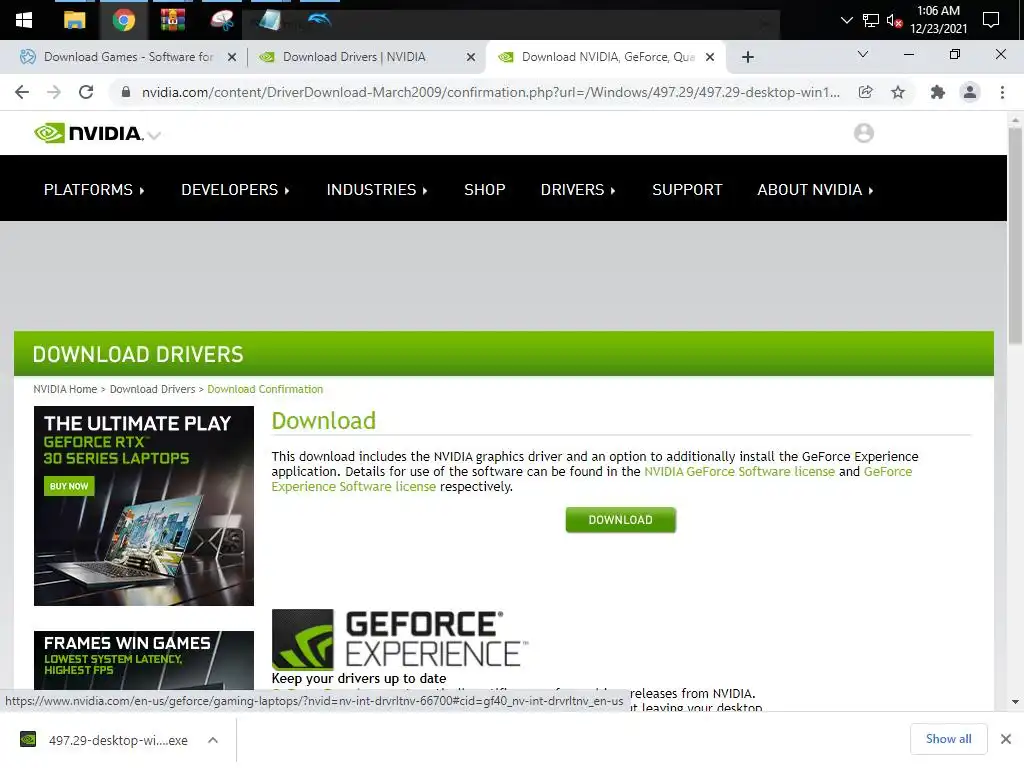
Task: Open the Windows notification center
Action: coord(991,20)
